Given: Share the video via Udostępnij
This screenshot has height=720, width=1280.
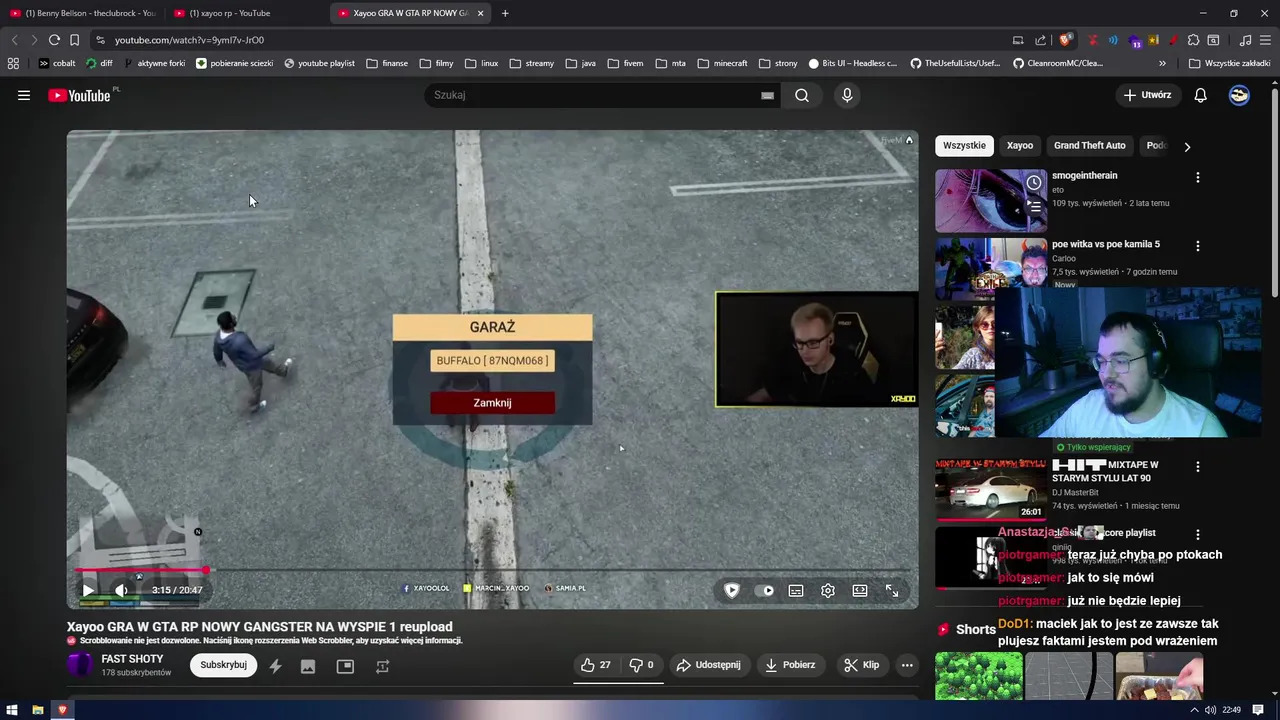Looking at the screenshot, I should click(x=709, y=665).
